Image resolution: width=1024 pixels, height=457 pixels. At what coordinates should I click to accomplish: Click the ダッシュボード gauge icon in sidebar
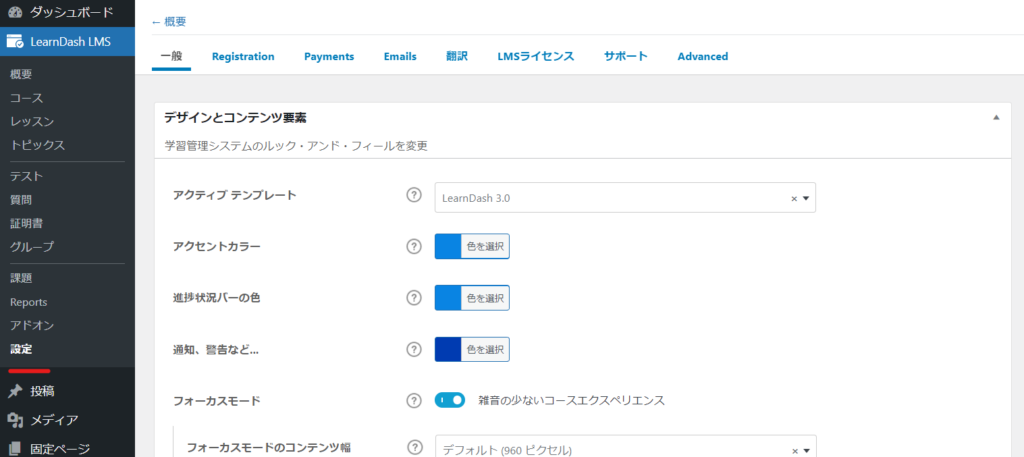click(15, 13)
